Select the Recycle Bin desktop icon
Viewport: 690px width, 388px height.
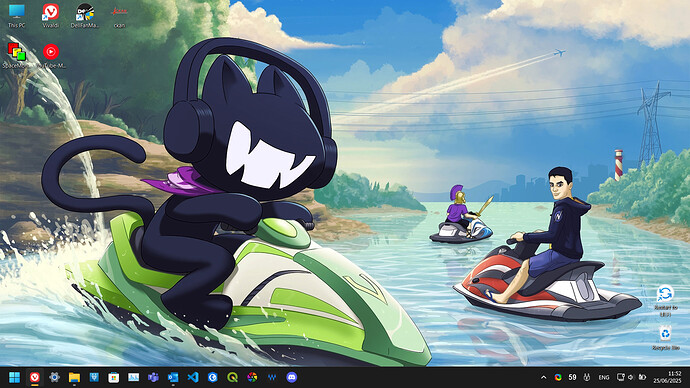(665, 338)
